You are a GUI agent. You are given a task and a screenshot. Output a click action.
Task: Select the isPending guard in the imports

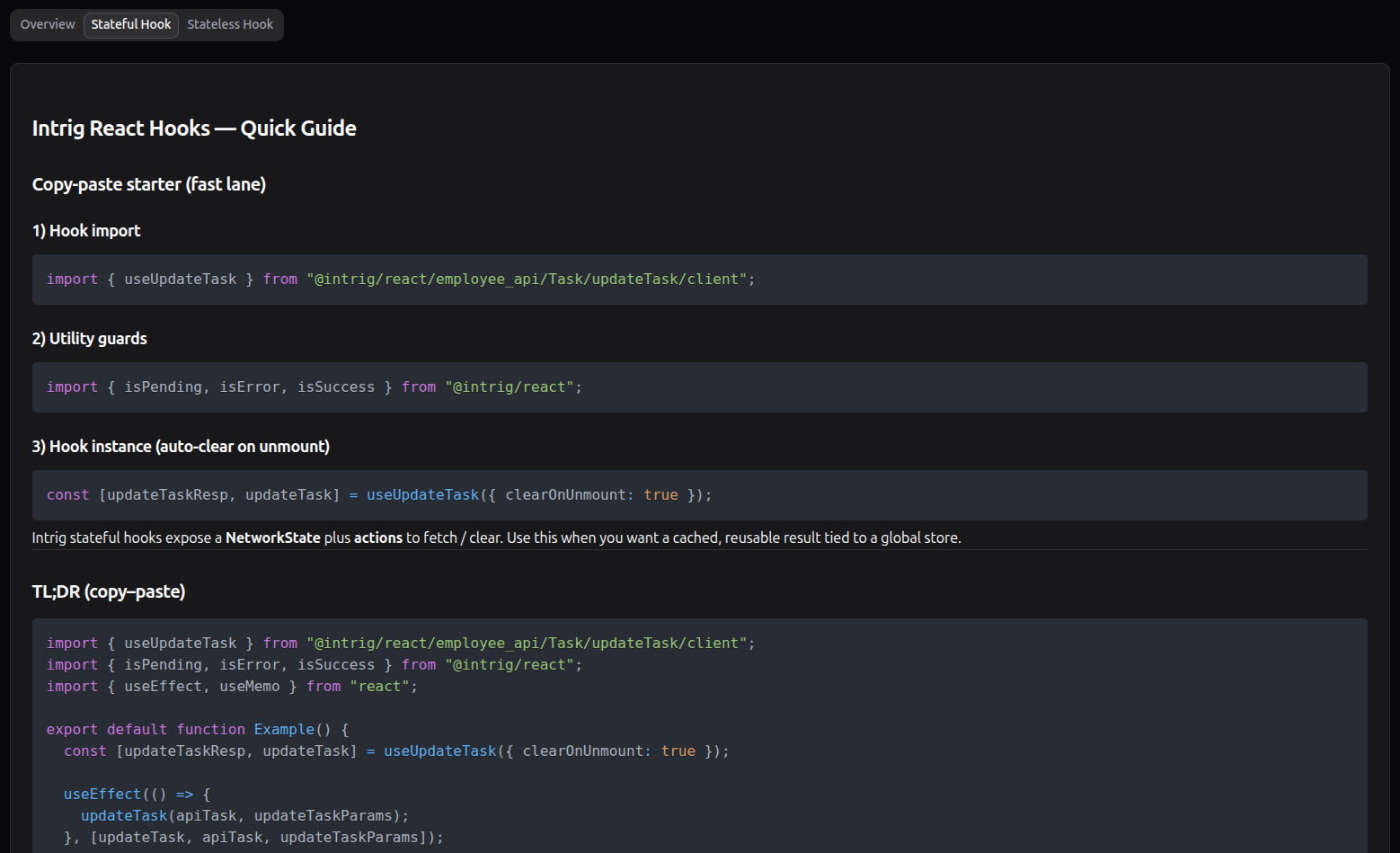click(x=163, y=387)
